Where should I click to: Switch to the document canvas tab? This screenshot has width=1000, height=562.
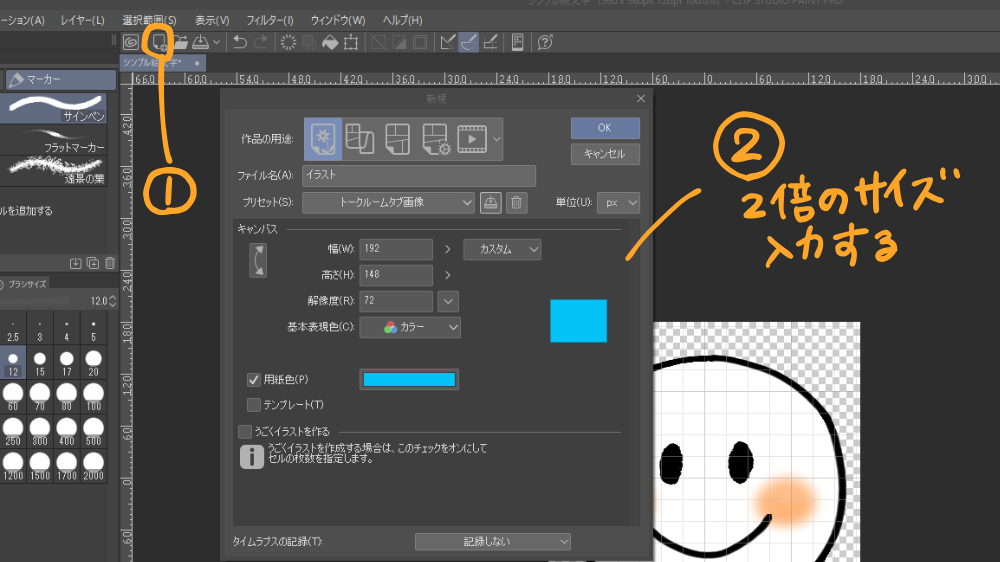coord(163,63)
